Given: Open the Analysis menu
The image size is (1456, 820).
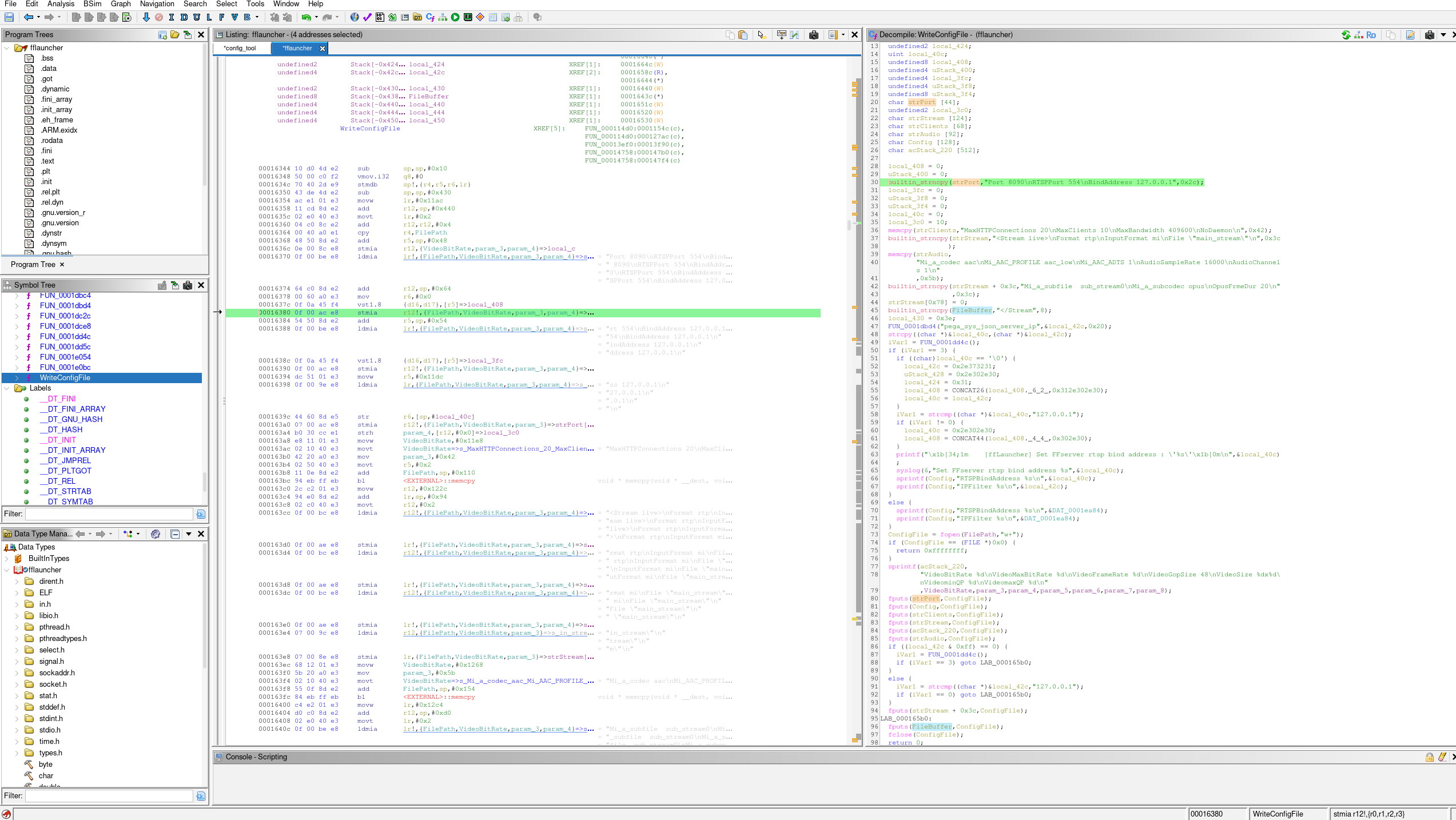Looking at the screenshot, I should (61, 4).
